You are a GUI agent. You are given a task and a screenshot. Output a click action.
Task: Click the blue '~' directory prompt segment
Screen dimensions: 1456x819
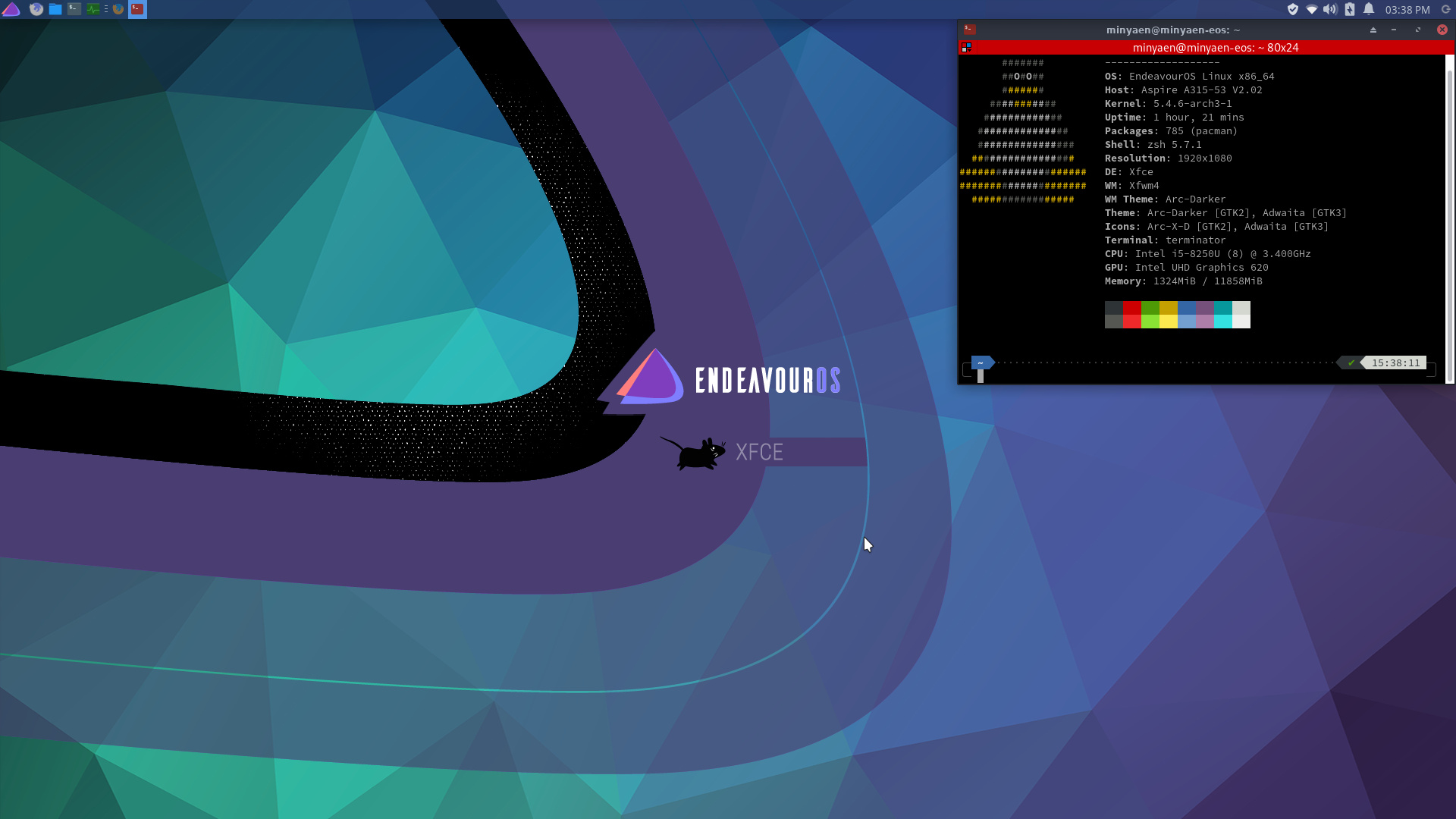point(982,362)
